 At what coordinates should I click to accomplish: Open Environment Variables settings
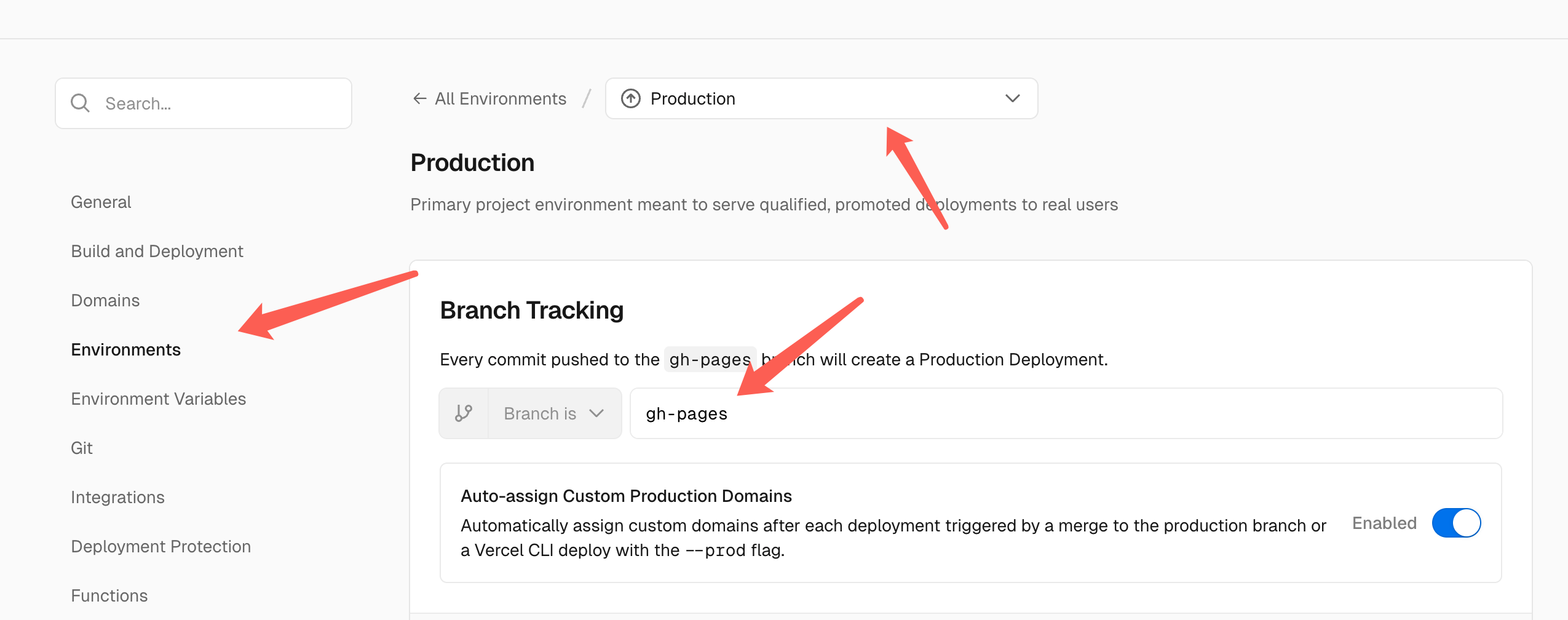[x=158, y=399]
